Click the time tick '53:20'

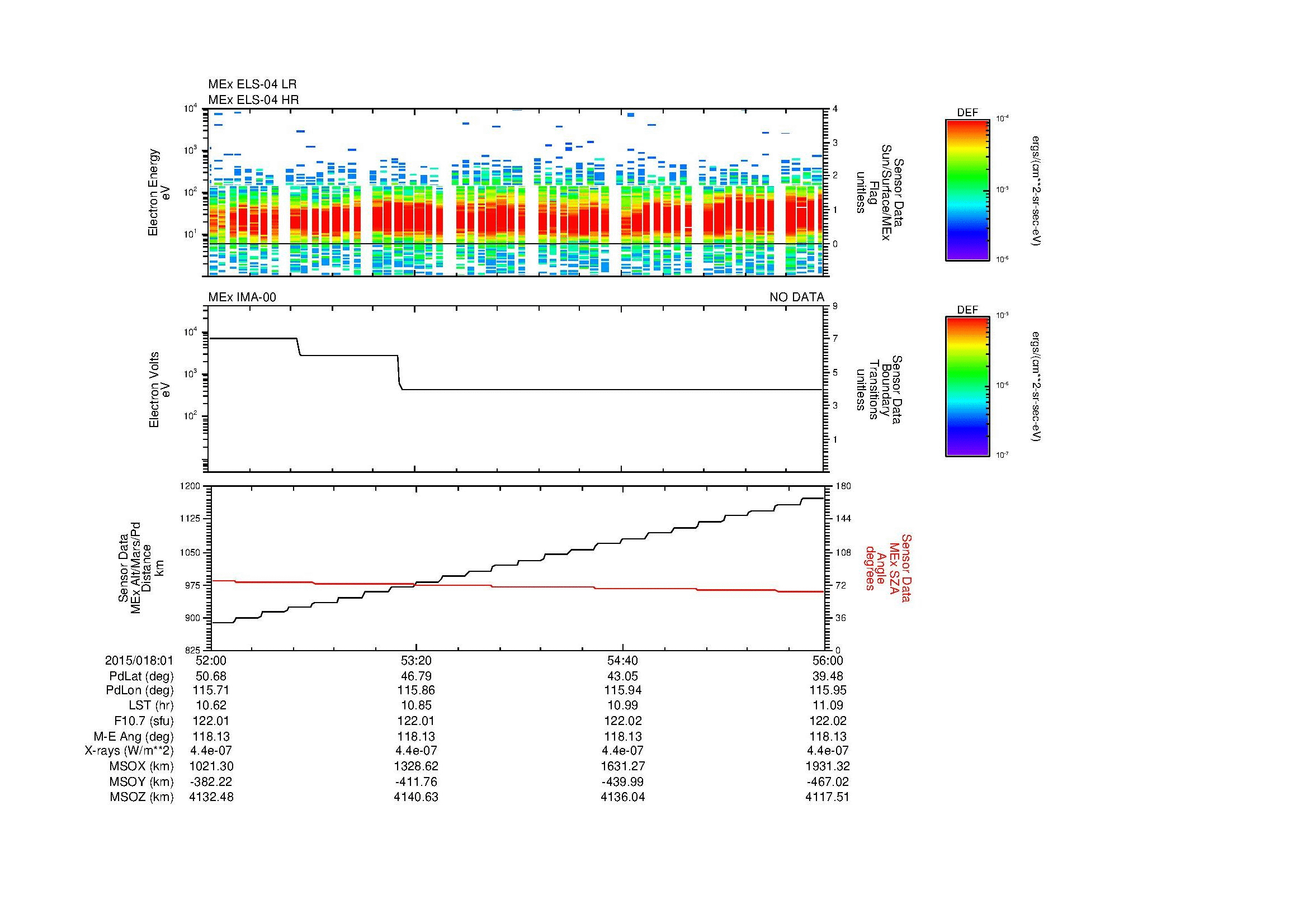click(x=417, y=660)
